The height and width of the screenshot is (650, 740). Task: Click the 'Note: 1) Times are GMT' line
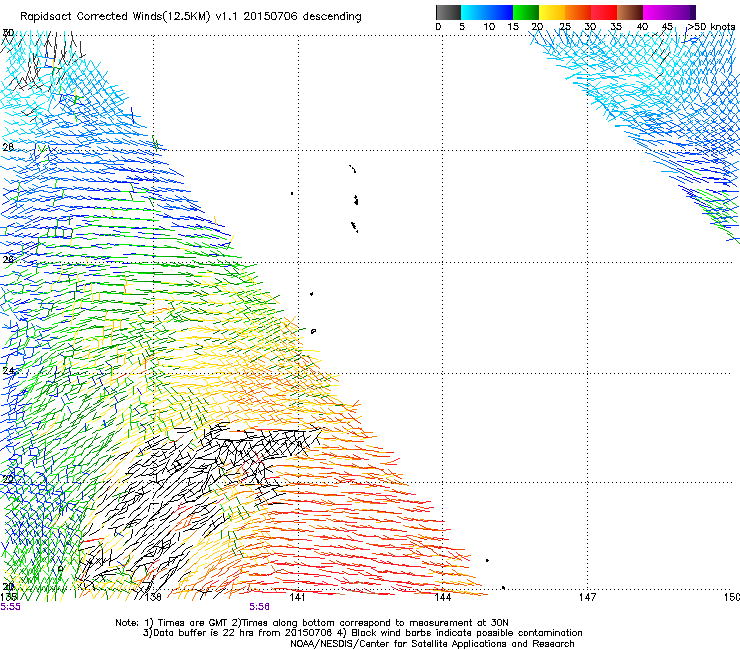[312, 623]
